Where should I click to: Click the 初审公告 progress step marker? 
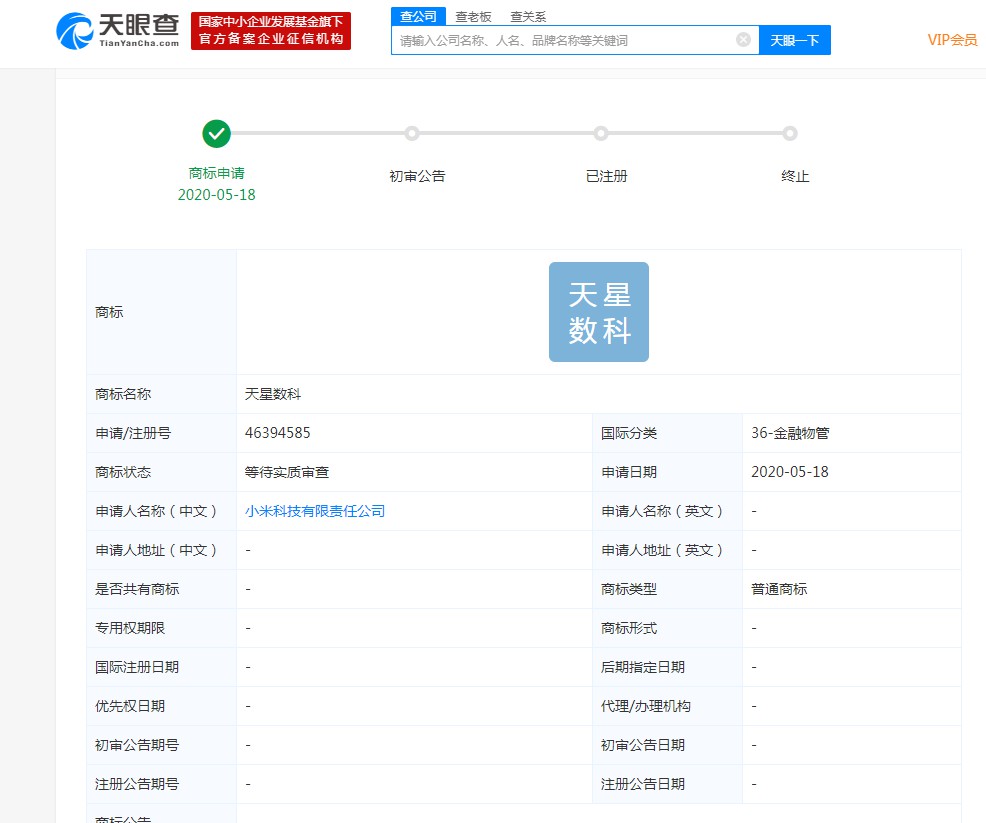click(412, 133)
